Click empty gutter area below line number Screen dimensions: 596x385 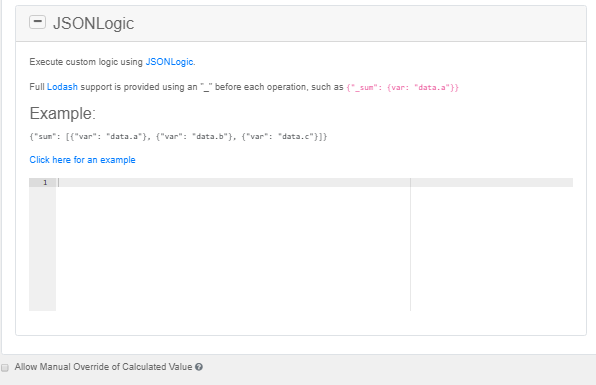coord(43,249)
